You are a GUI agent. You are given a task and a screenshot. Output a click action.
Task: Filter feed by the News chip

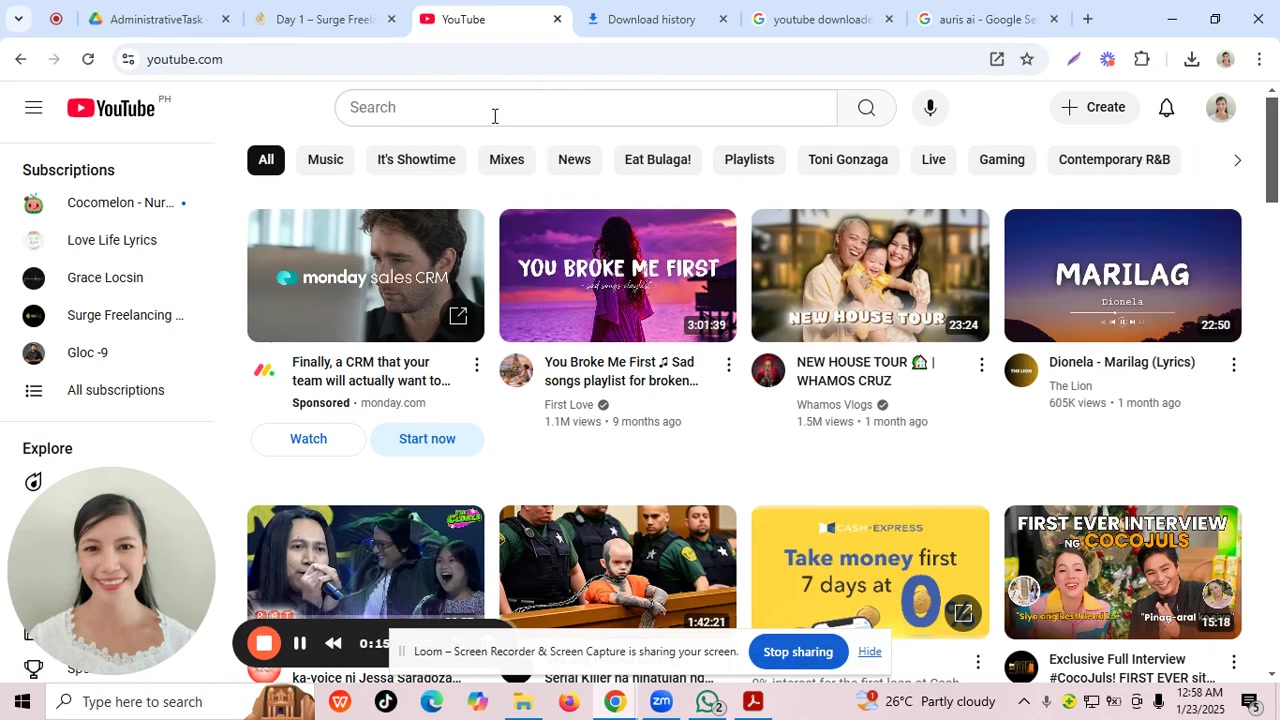tap(574, 160)
